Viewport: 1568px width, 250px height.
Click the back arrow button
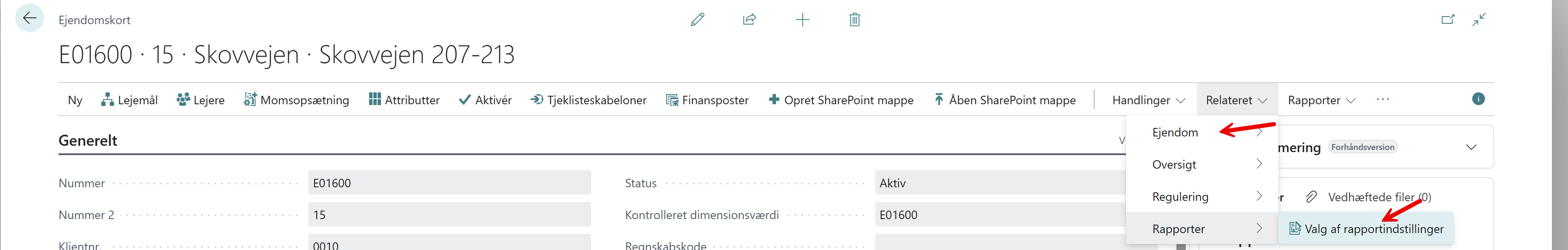coord(29,18)
